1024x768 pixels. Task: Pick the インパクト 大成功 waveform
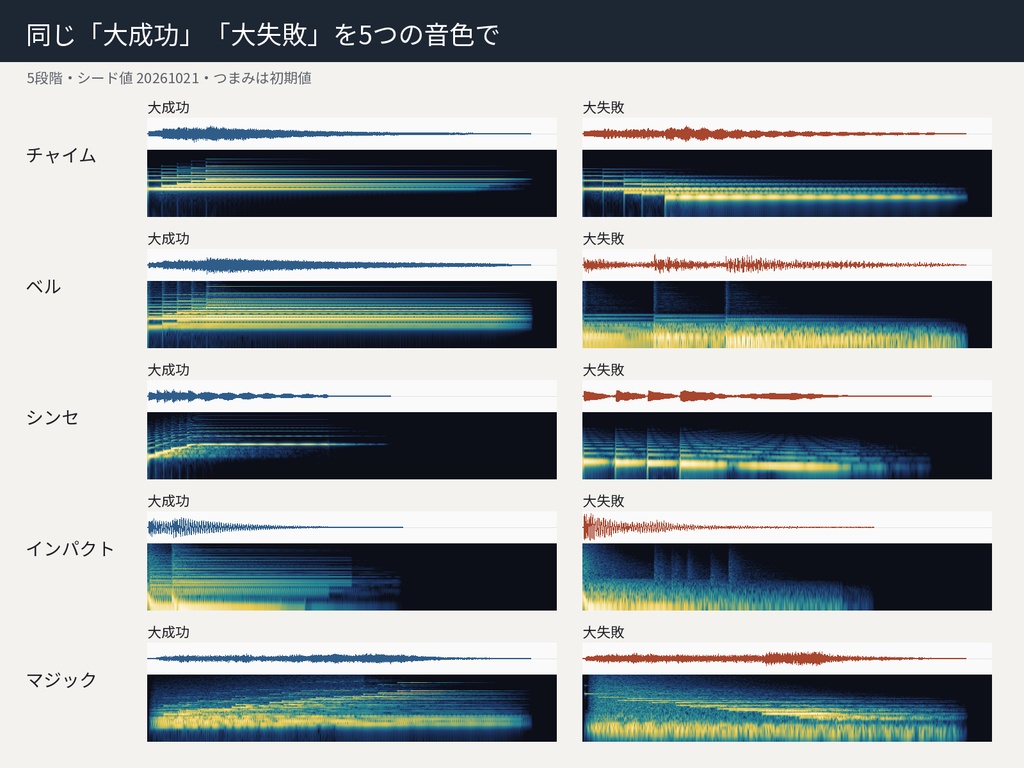(x=352, y=527)
